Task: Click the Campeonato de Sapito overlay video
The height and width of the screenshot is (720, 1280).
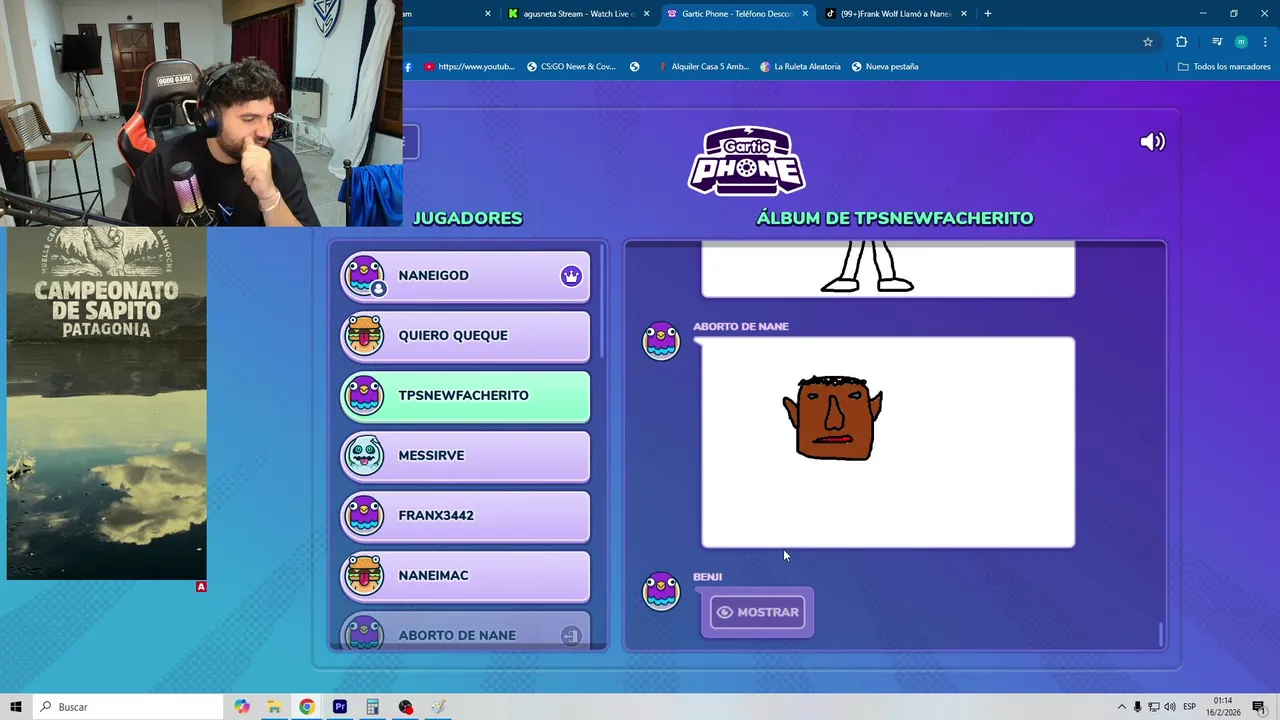Action: [x=107, y=404]
